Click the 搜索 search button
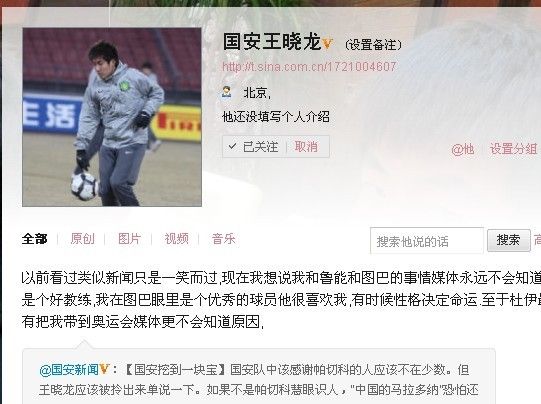Screen dimensions: 541x404 (x=509, y=240)
